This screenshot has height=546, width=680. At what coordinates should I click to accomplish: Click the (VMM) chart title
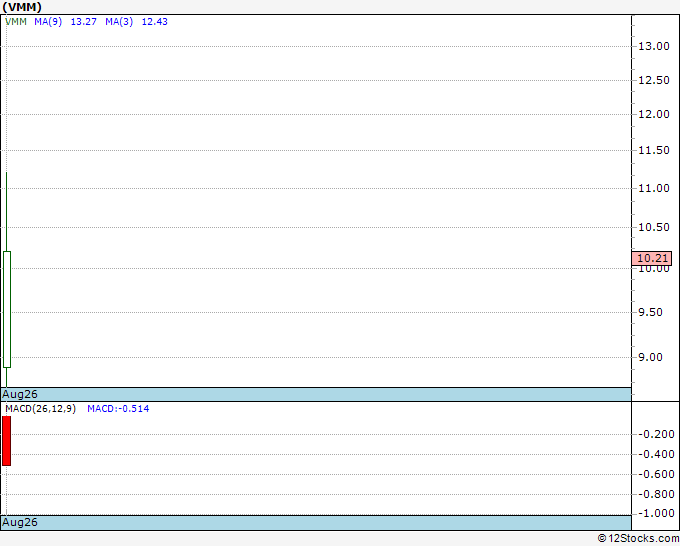coord(22,7)
